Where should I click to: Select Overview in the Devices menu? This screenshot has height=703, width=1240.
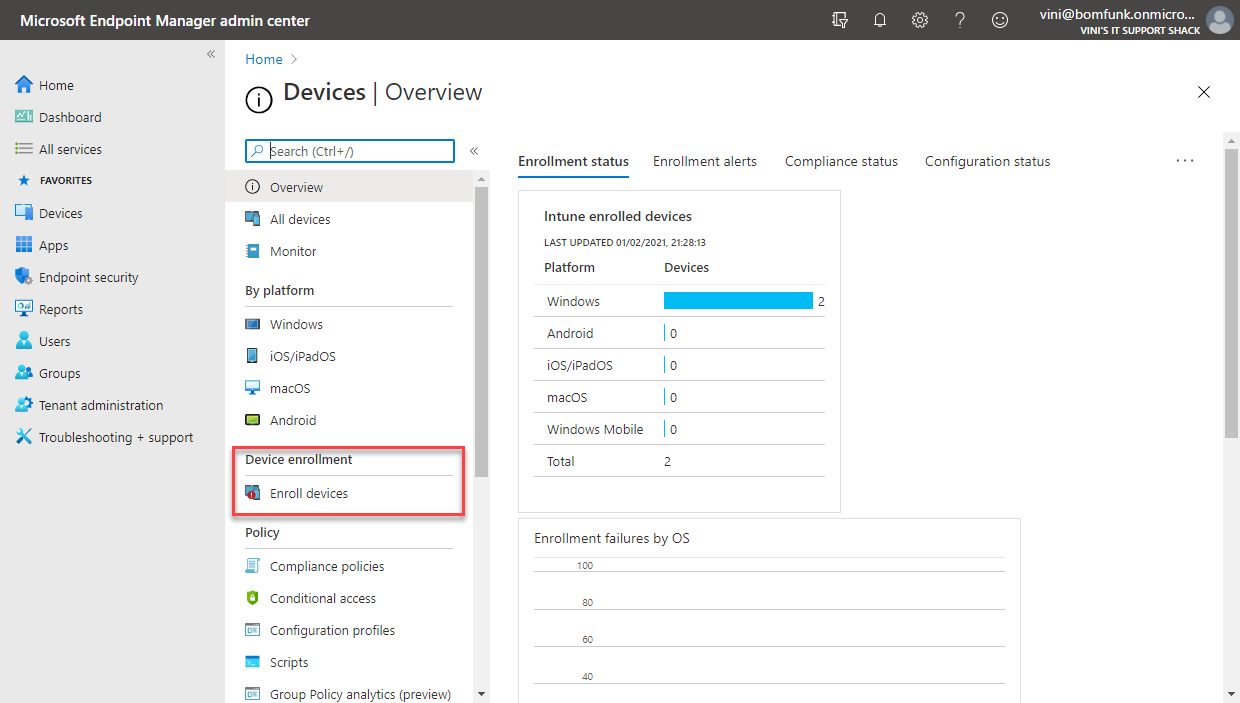click(349, 187)
